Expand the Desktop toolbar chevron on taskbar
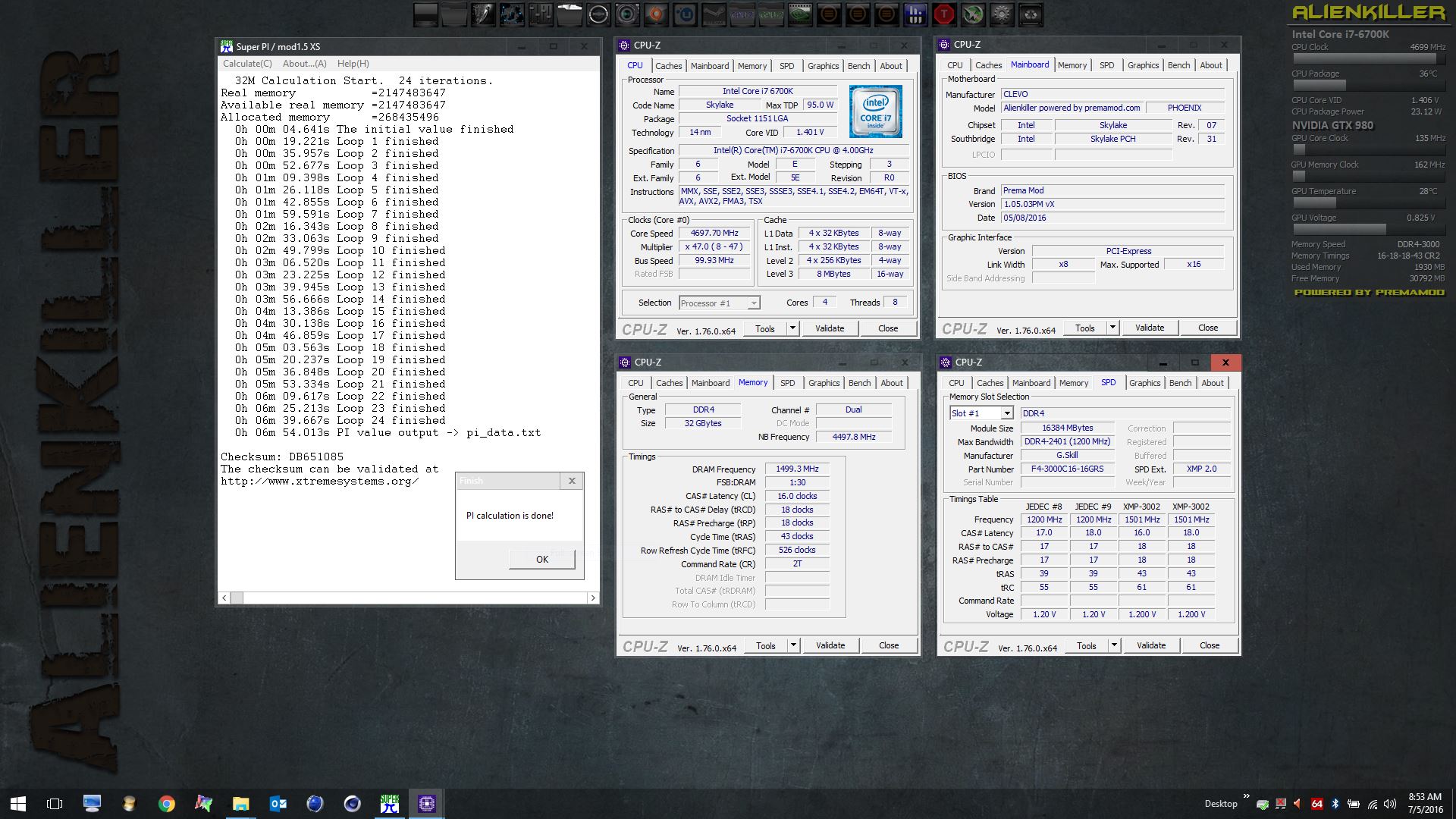Screen dimensions: 1456x819 click(x=1247, y=795)
